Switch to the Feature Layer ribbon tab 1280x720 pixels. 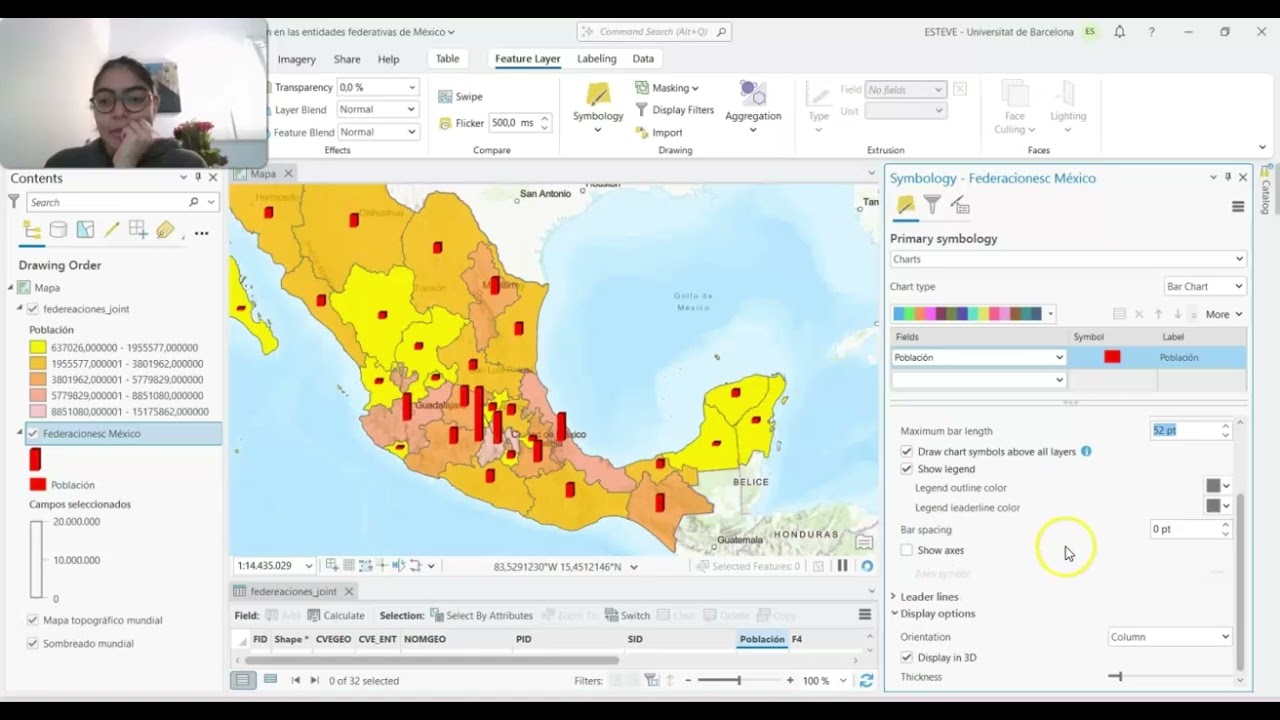(527, 59)
